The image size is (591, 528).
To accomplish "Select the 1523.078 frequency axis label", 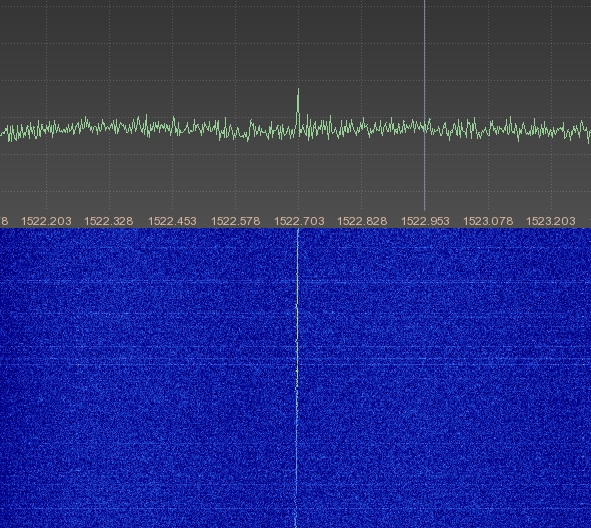I will (x=488, y=221).
